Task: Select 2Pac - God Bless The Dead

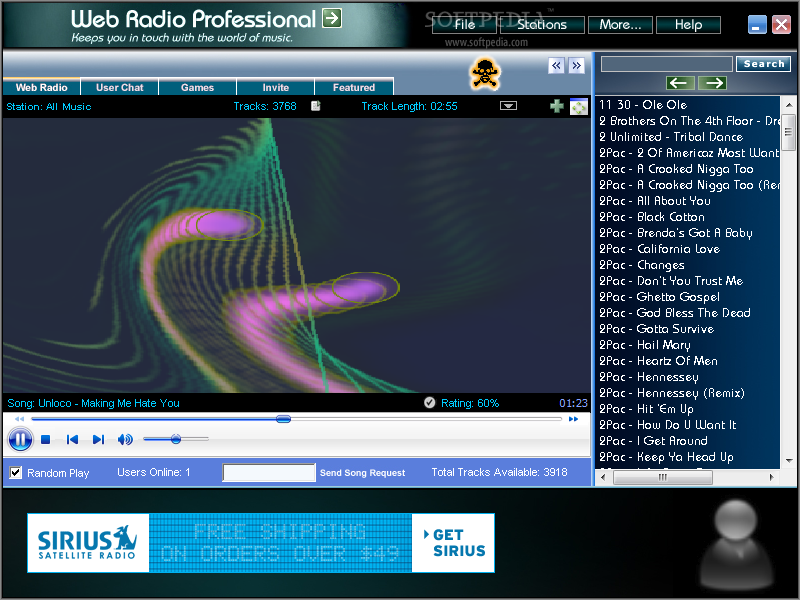Action: 674,313
